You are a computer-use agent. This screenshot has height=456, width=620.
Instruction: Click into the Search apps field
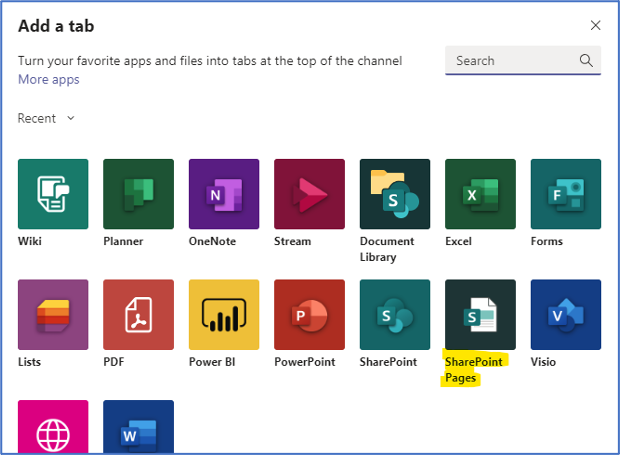pos(510,60)
